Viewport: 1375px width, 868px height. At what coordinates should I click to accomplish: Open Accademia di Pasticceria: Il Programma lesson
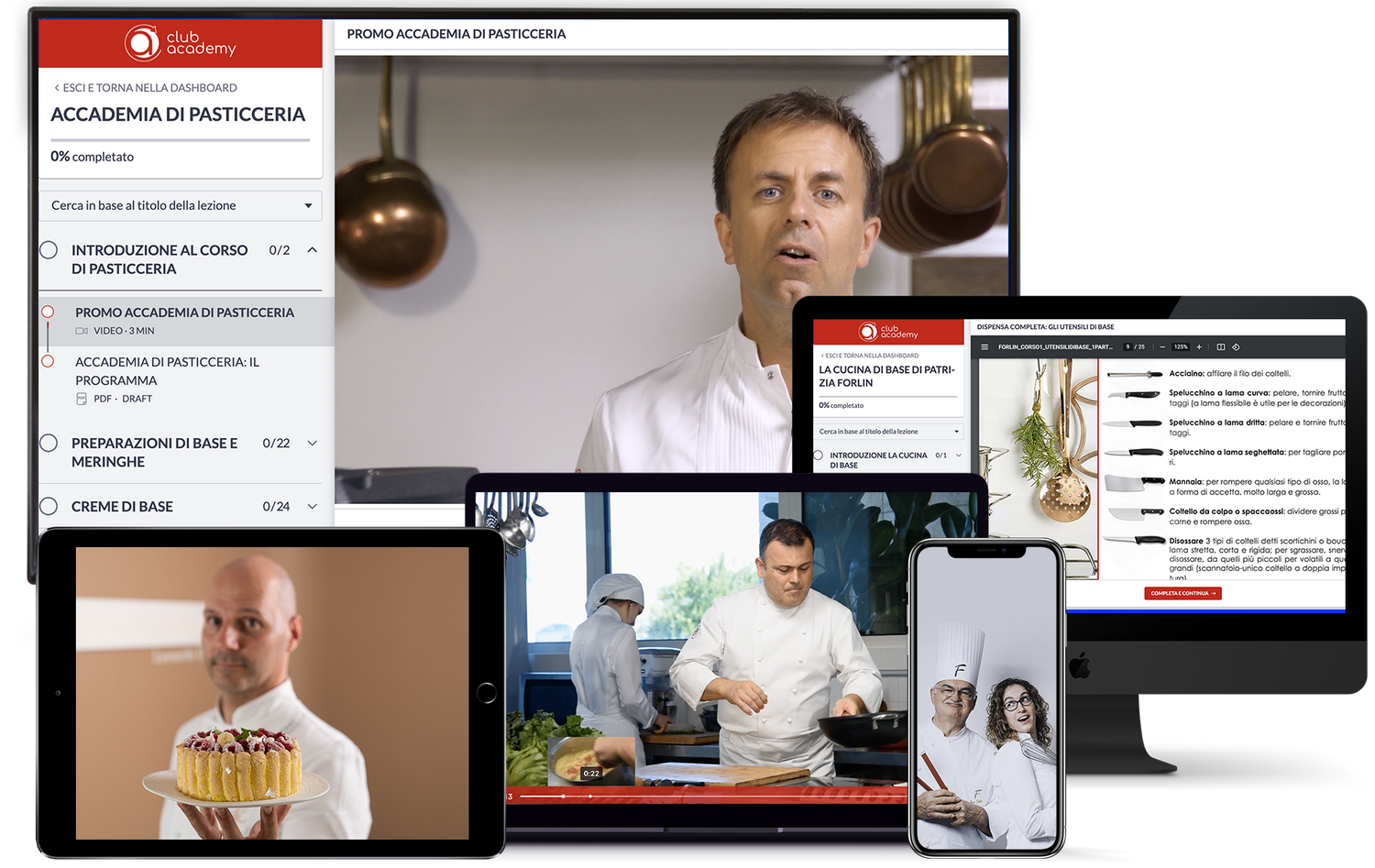(167, 371)
